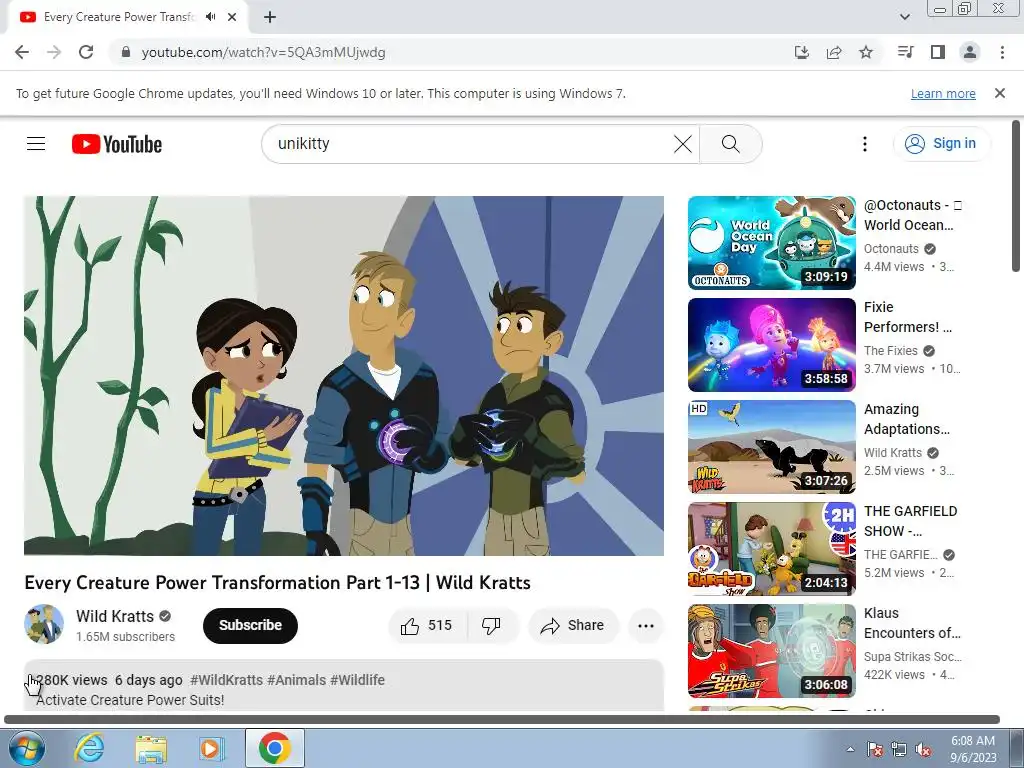
Task: Click the #WildKratts hashtag
Action: point(226,680)
